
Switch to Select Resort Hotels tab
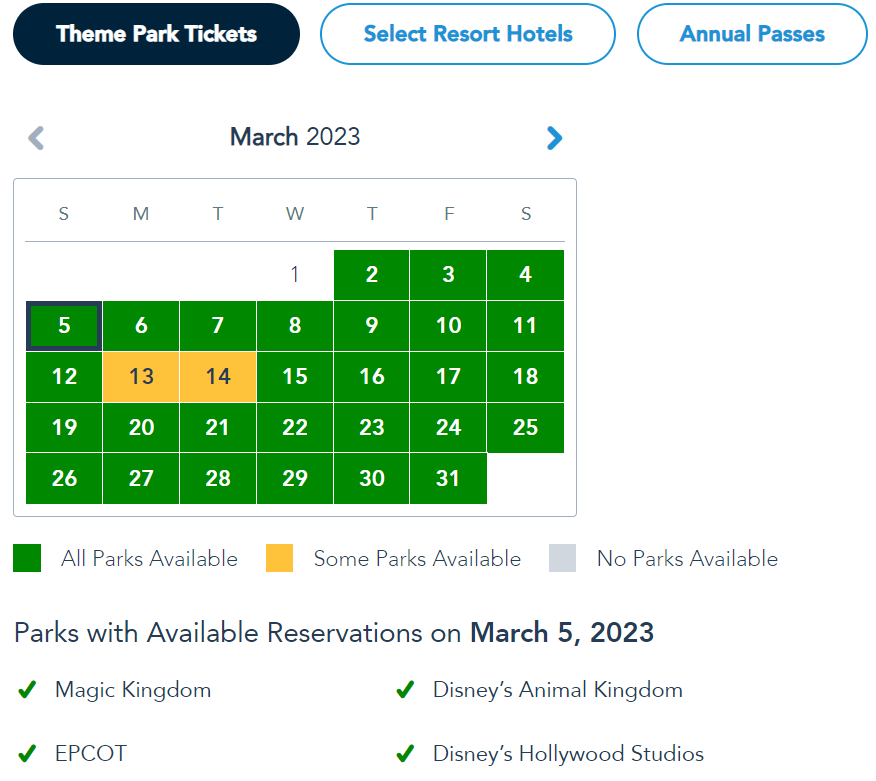tap(468, 34)
